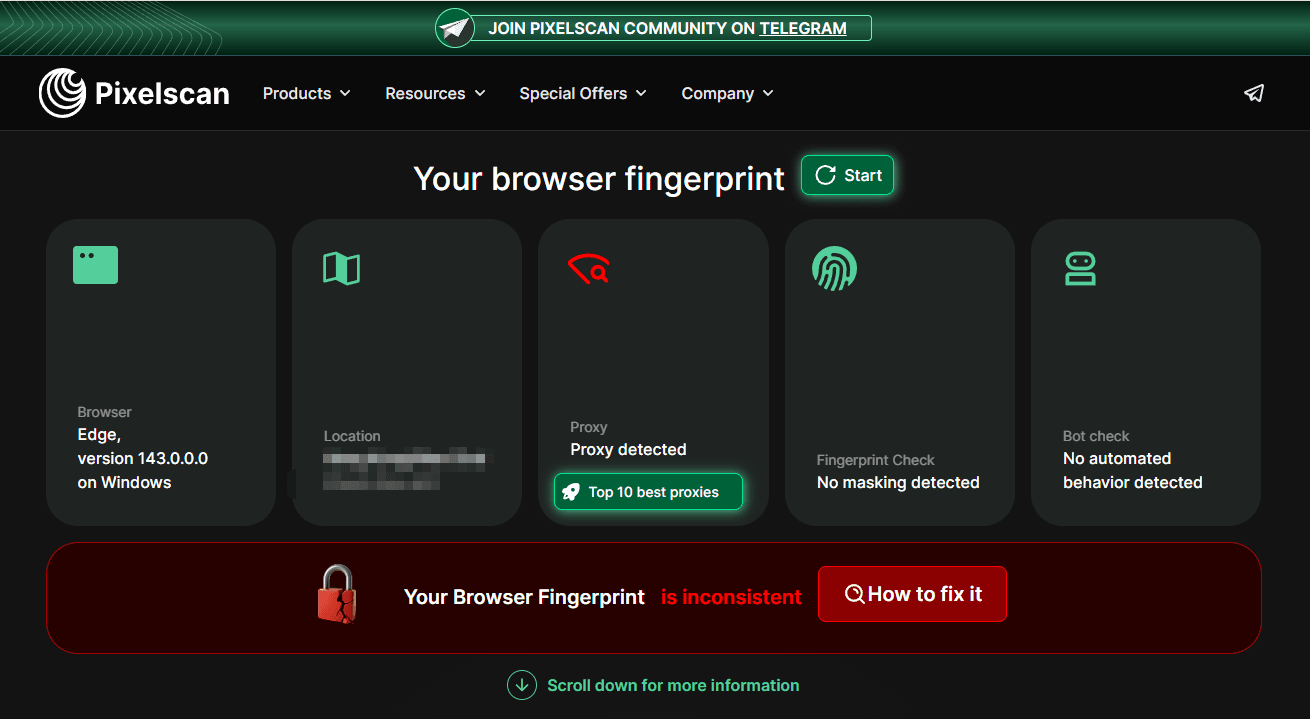
Task: Click the How to fix it button
Action: point(912,594)
